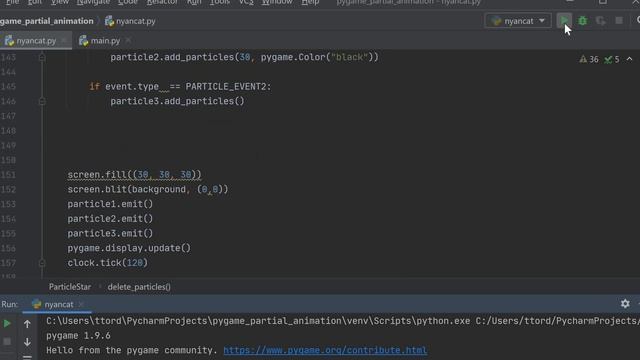640x360 pixels.
Task: Click particle3.add_particles() code line
Action: (x=177, y=101)
